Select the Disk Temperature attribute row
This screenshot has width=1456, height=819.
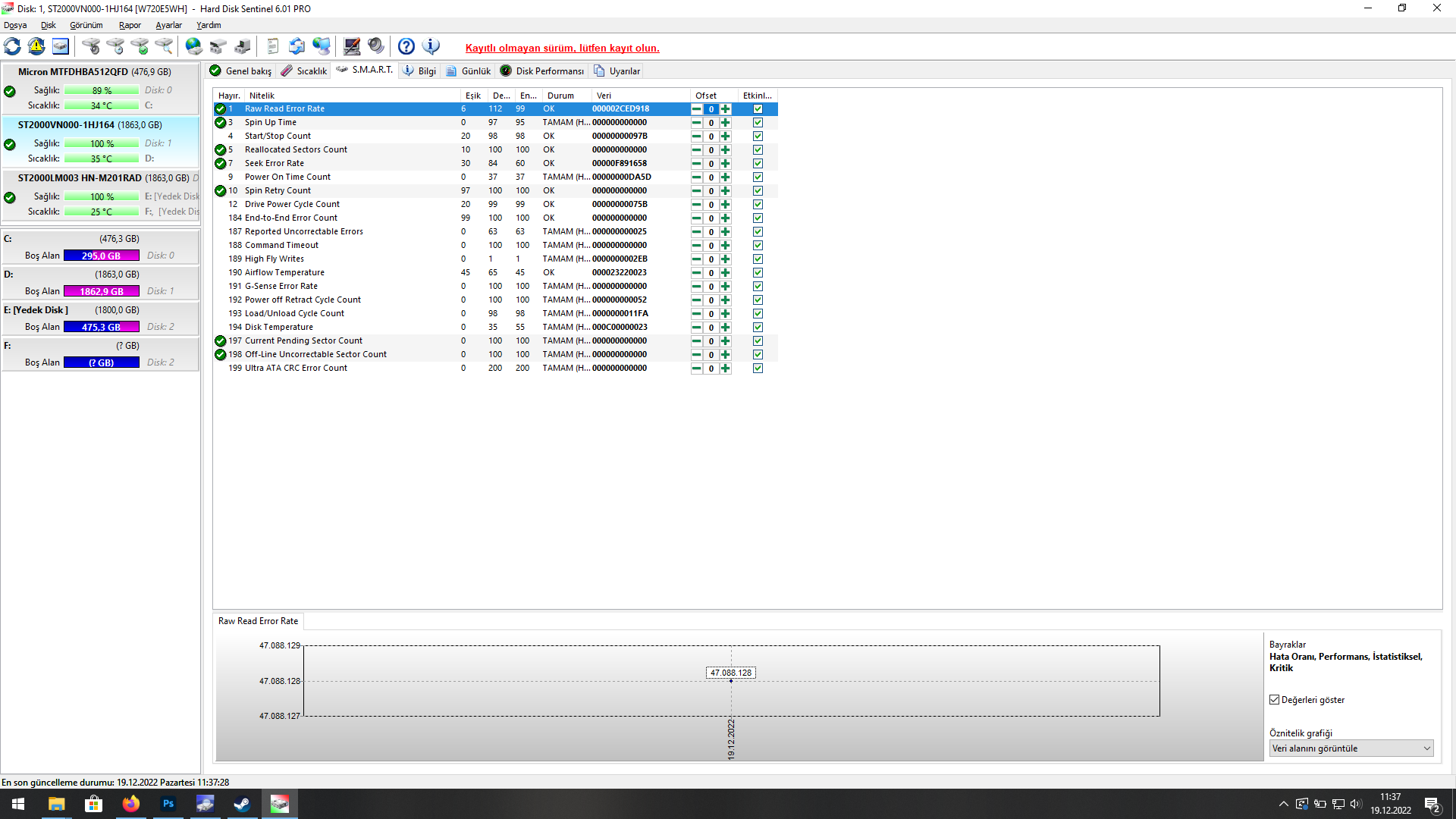(278, 328)
